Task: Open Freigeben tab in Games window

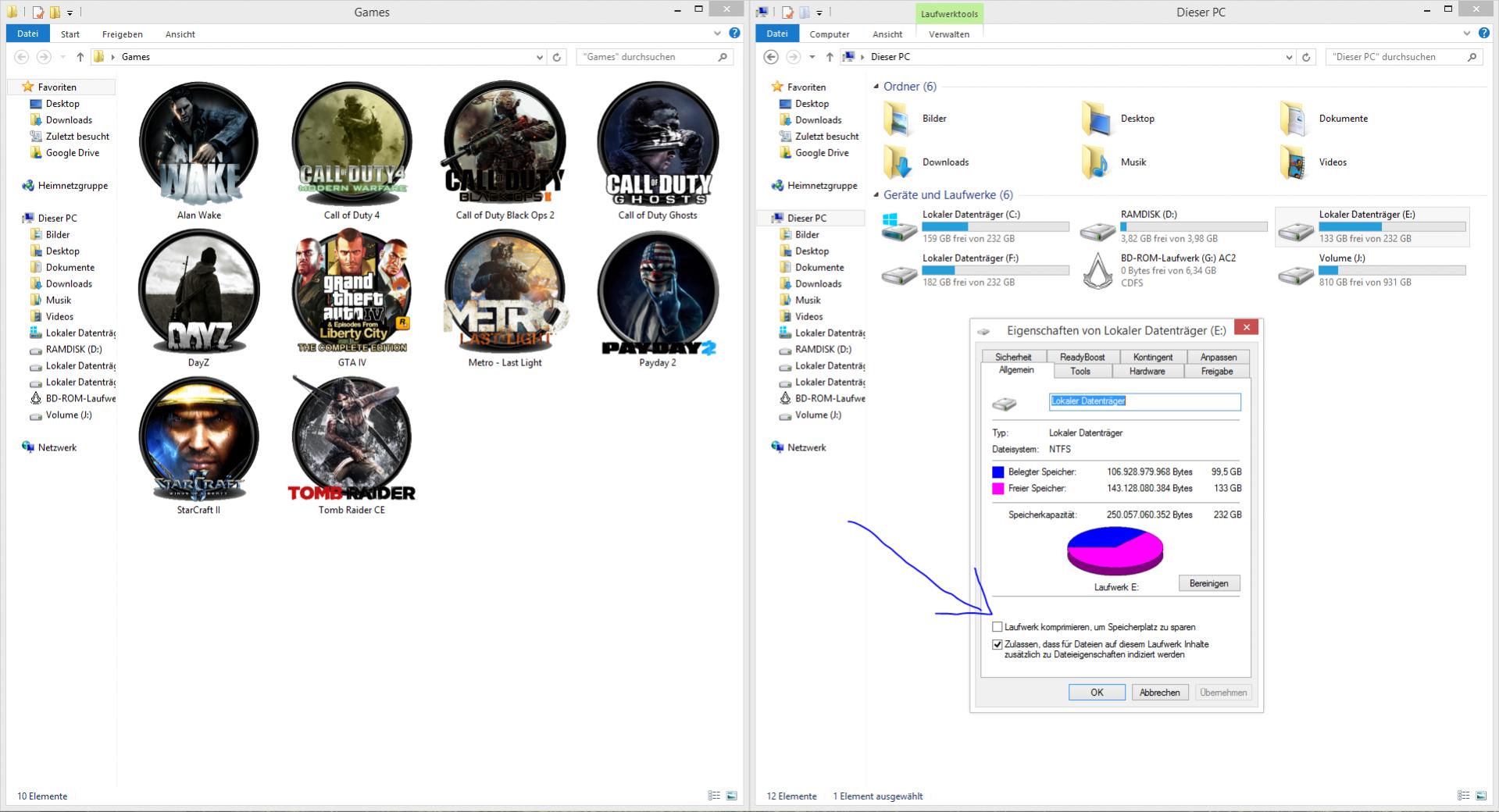Action: [122, 34]
